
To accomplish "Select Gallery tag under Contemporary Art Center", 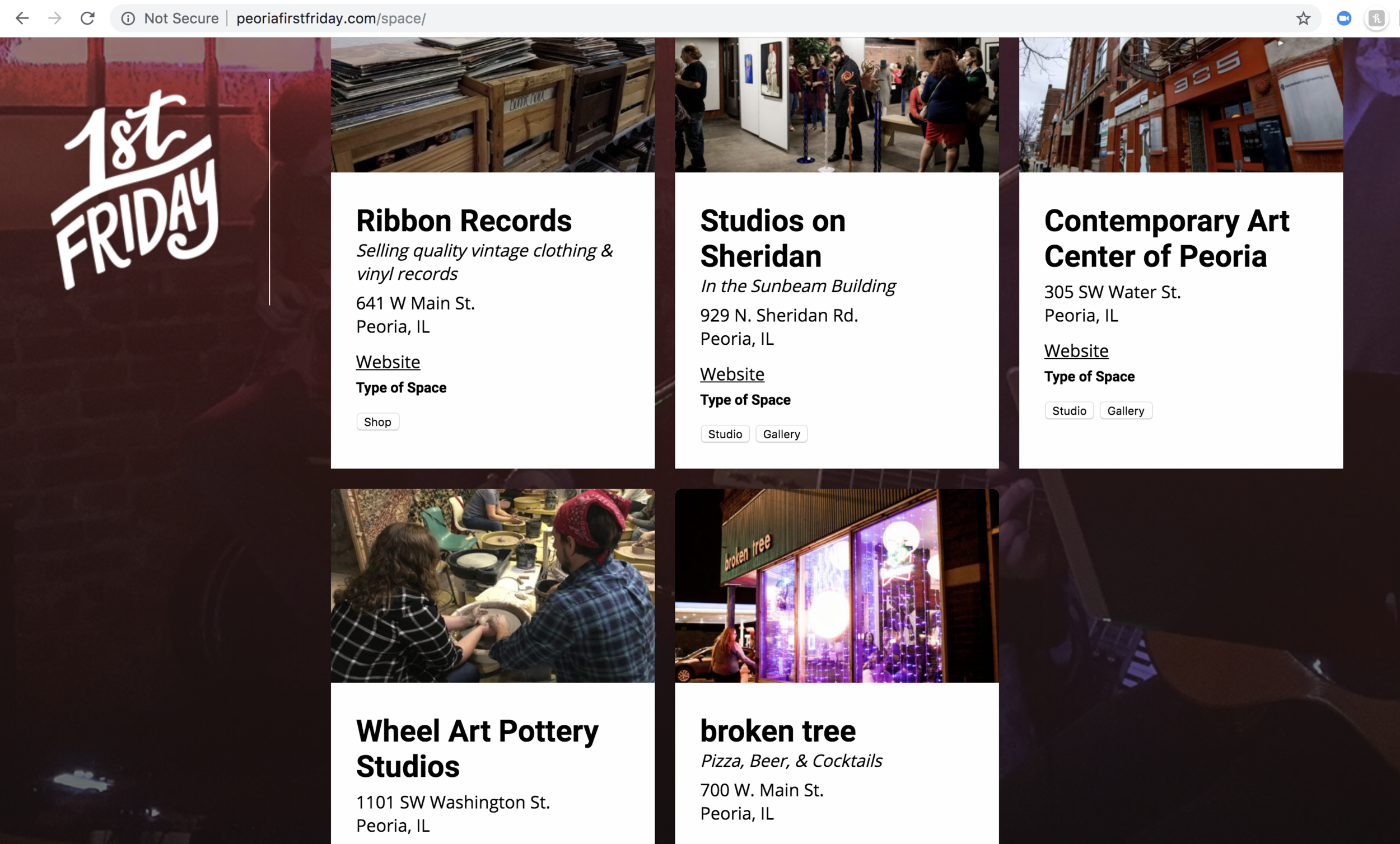I will [1125, 411].
